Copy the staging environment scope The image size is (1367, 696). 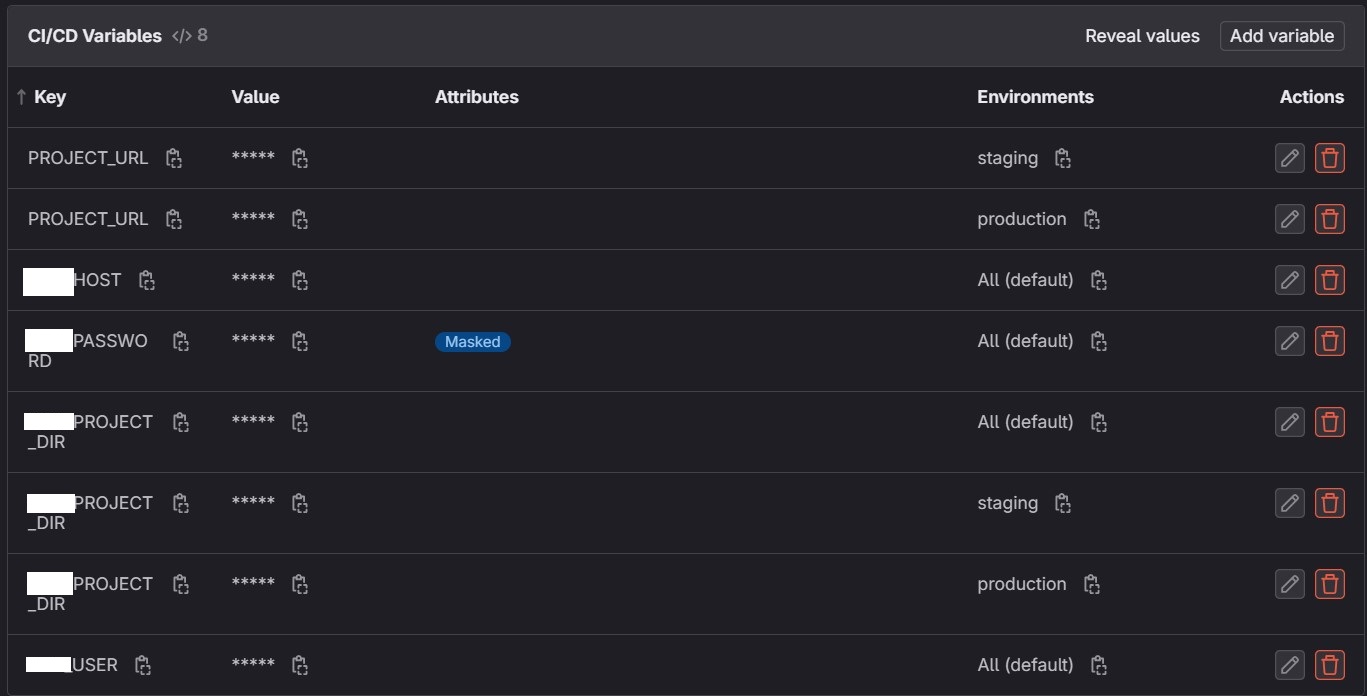tap(1062, 158)
